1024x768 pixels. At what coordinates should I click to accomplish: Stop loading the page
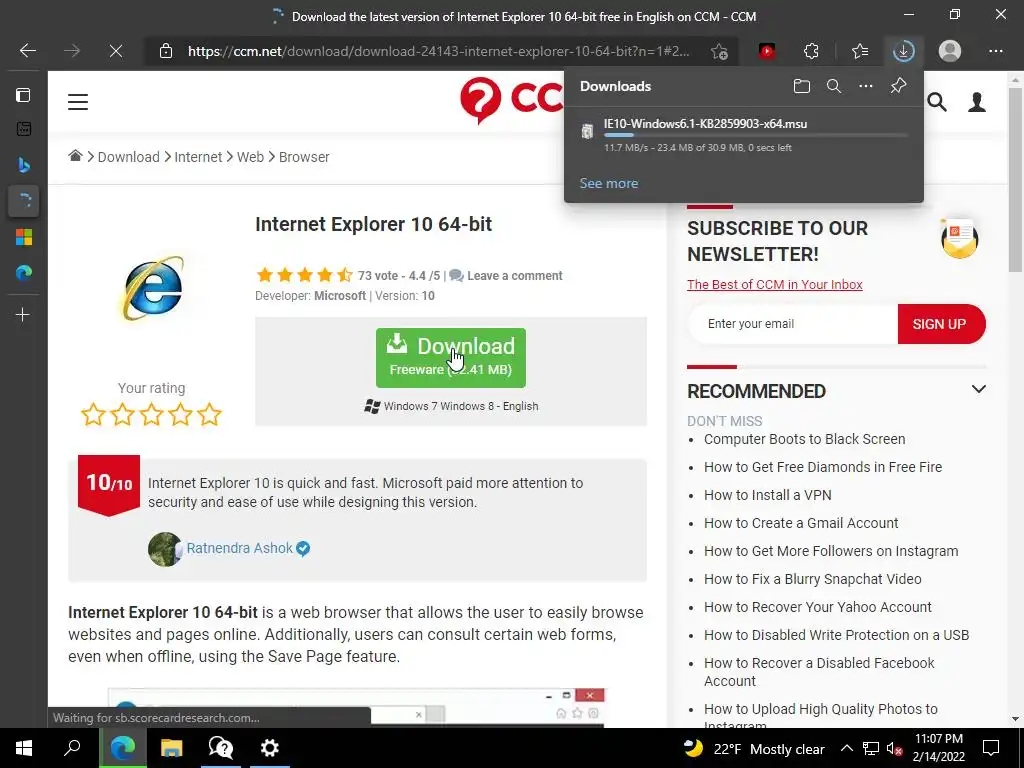pyautogui.click(x=116, y=51)
